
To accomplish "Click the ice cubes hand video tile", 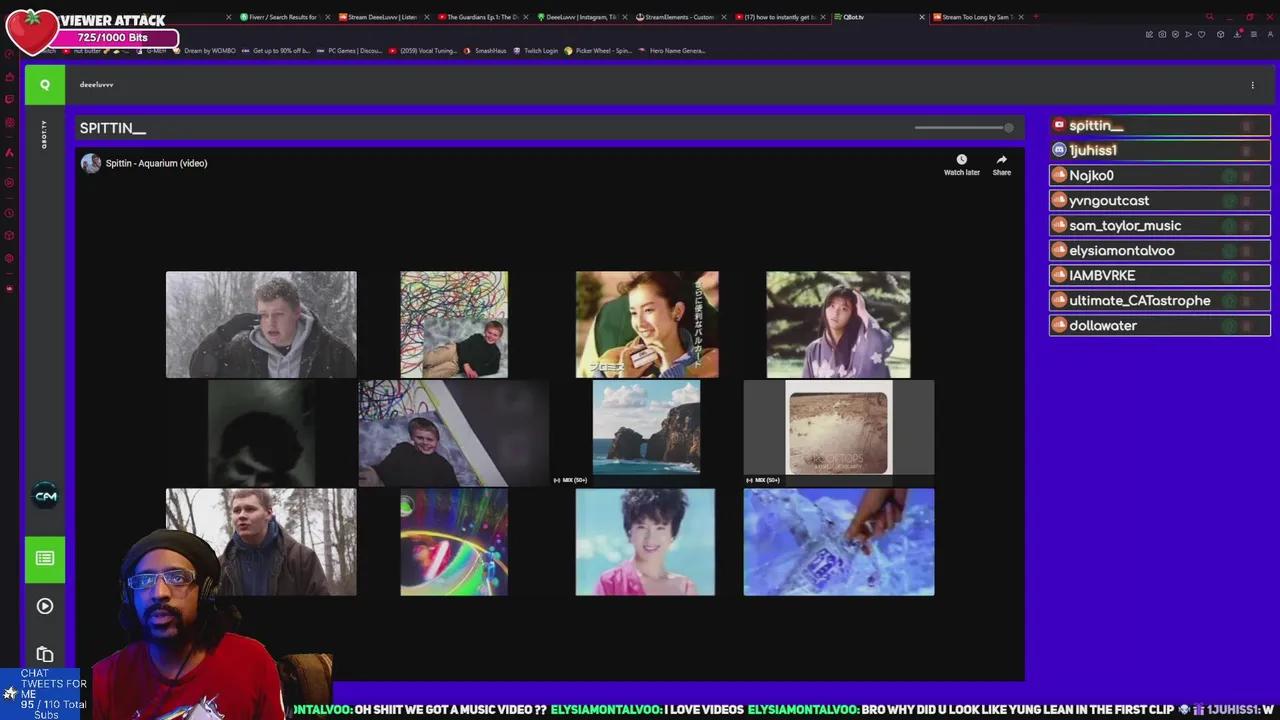I will coord(839,542).
